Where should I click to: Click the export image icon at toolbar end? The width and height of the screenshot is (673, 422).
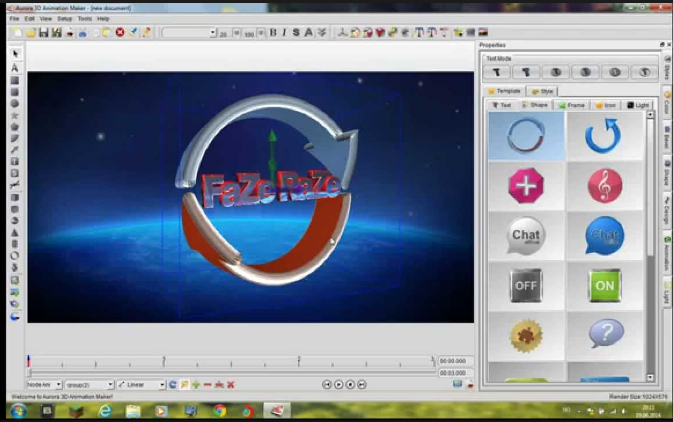483,32
